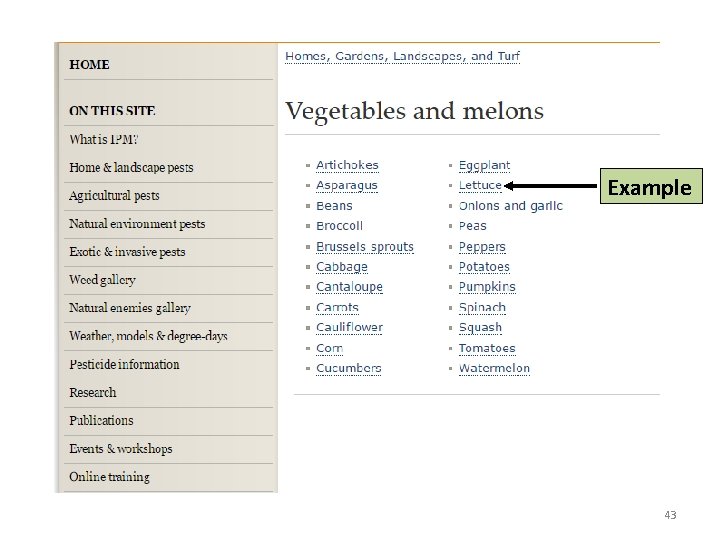Click the Example callout box
720x540 pixels.
[649, 187]
